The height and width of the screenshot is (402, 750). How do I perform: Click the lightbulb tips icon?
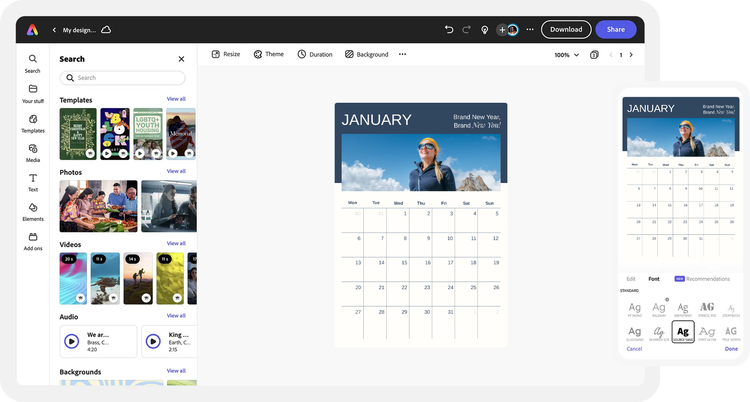(x=485, y=30)
